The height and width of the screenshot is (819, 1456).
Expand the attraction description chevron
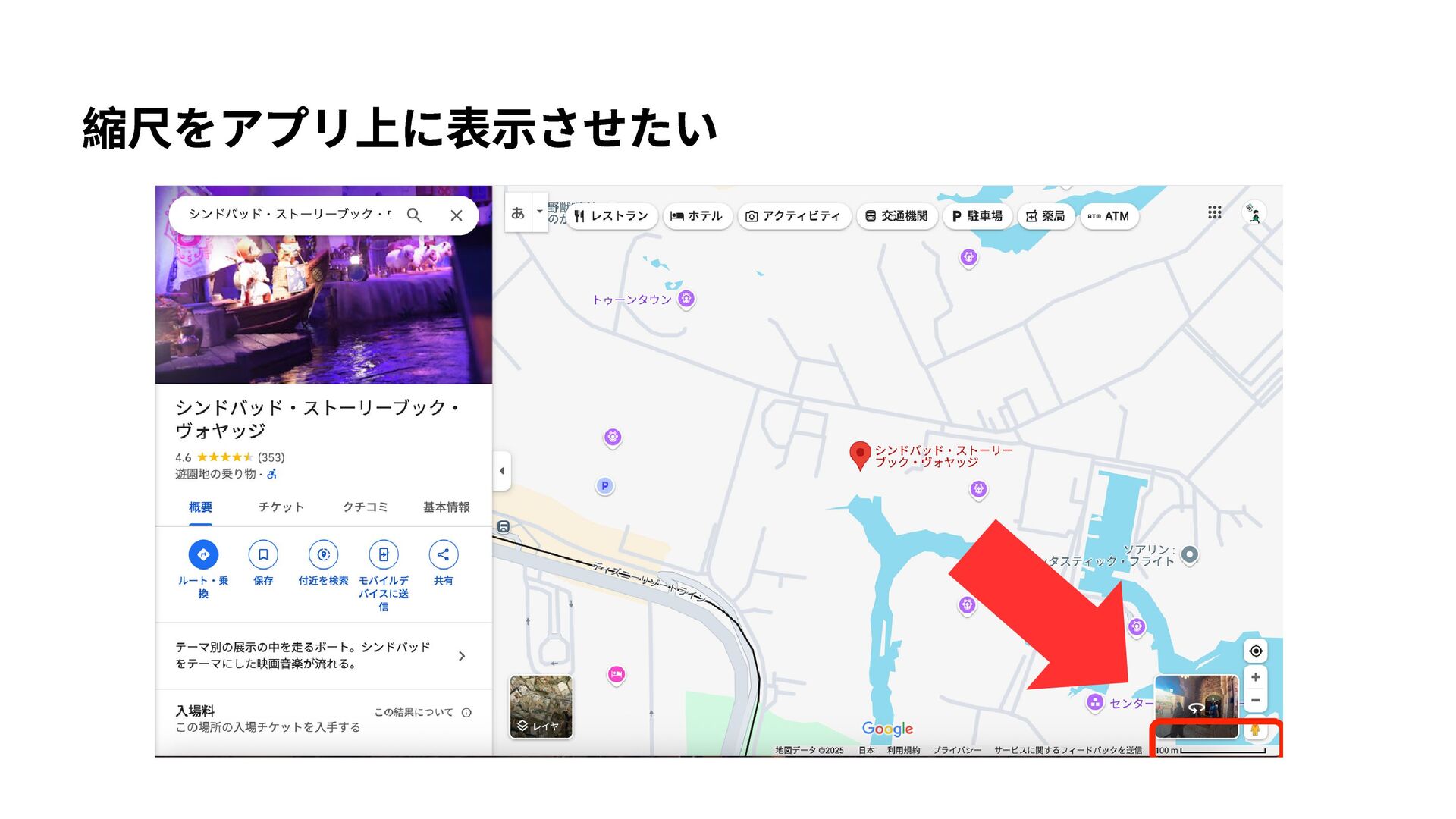click(462, 656)
